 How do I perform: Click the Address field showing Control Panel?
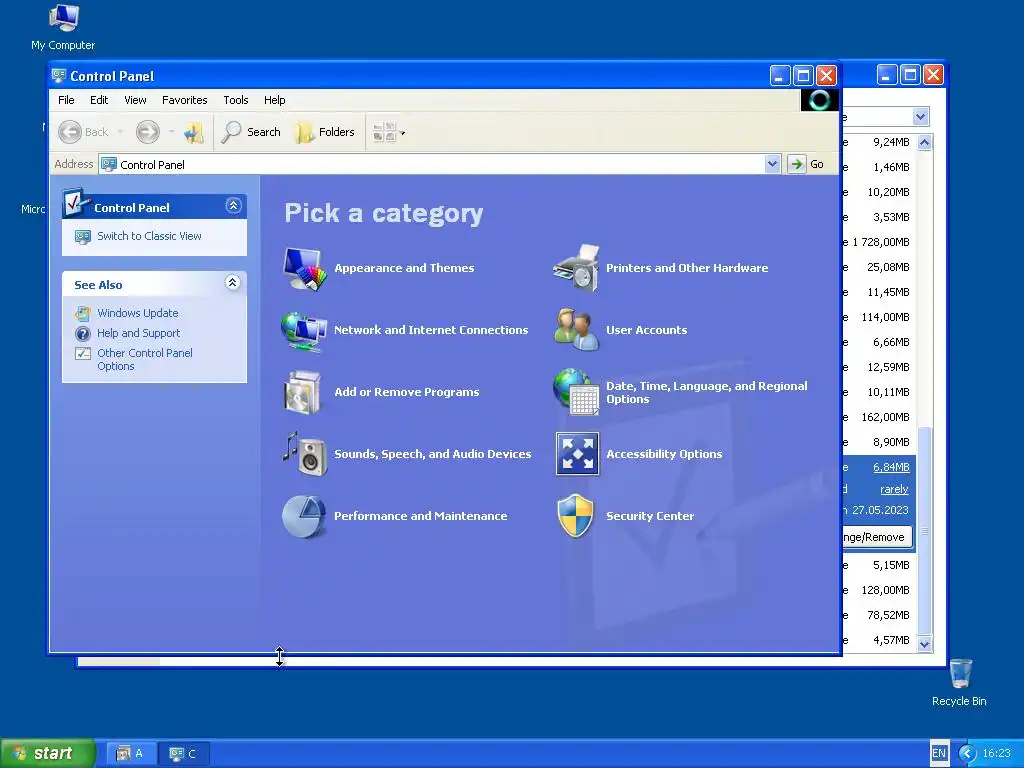(x=432, y=165)
